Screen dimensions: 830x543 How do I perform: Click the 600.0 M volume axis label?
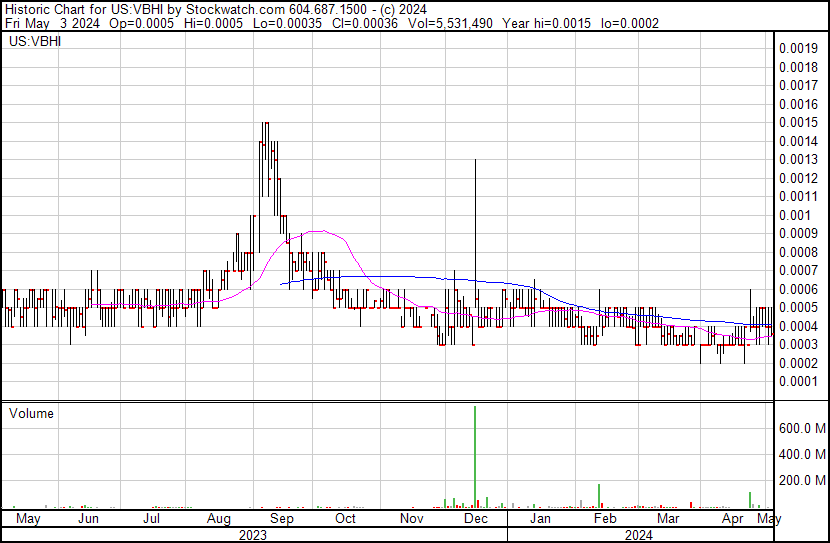coord(802,428)
